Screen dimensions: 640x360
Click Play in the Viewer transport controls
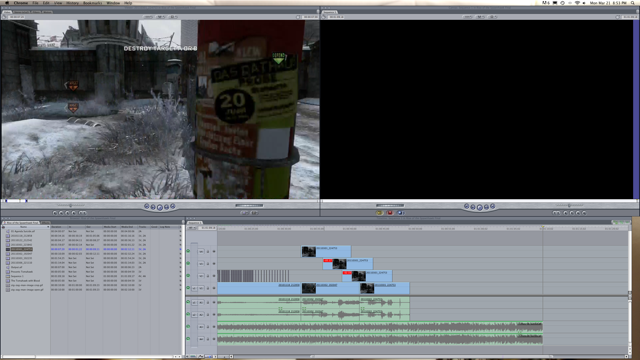160,207
